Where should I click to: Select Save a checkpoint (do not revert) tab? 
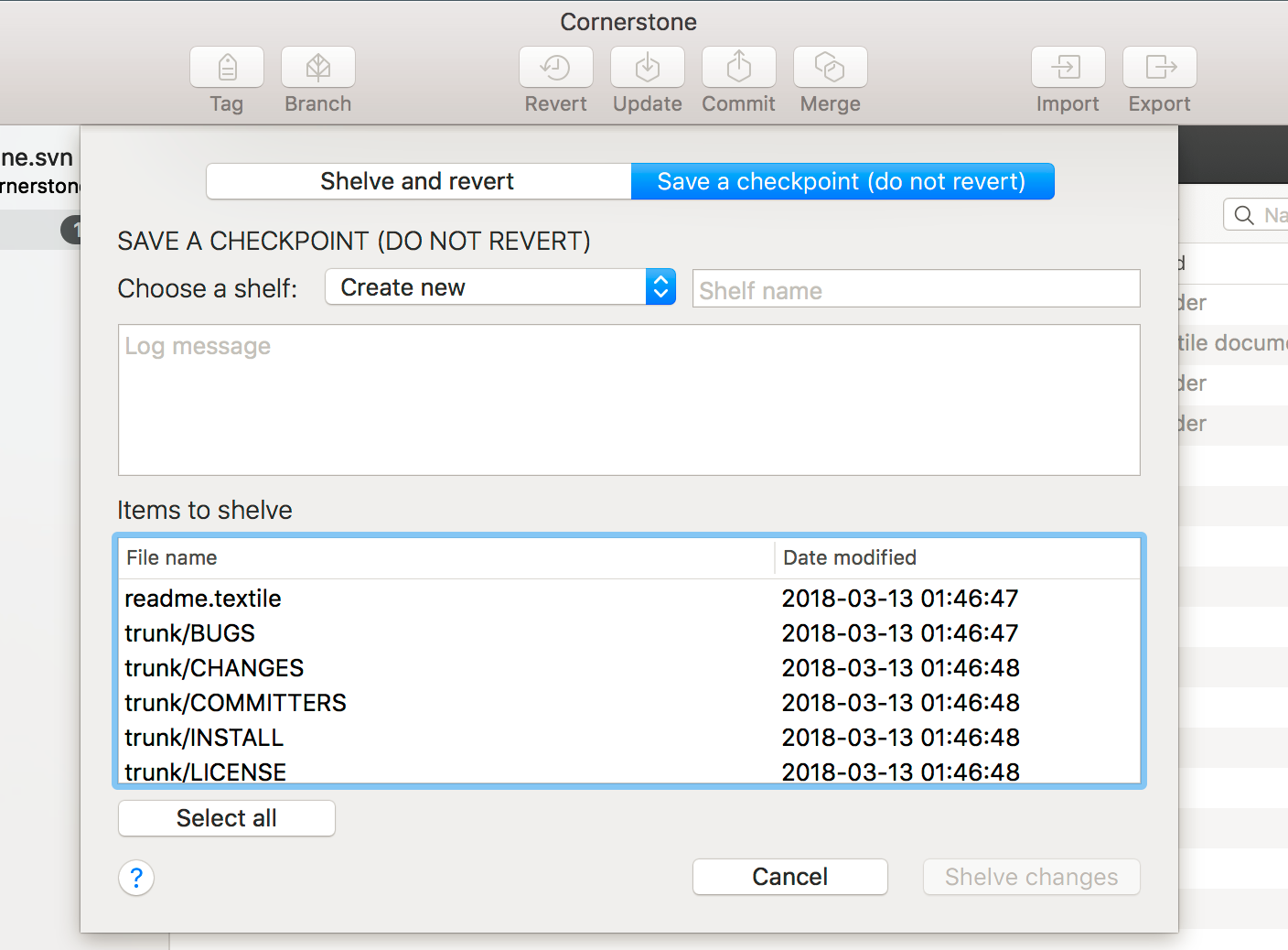843,181
